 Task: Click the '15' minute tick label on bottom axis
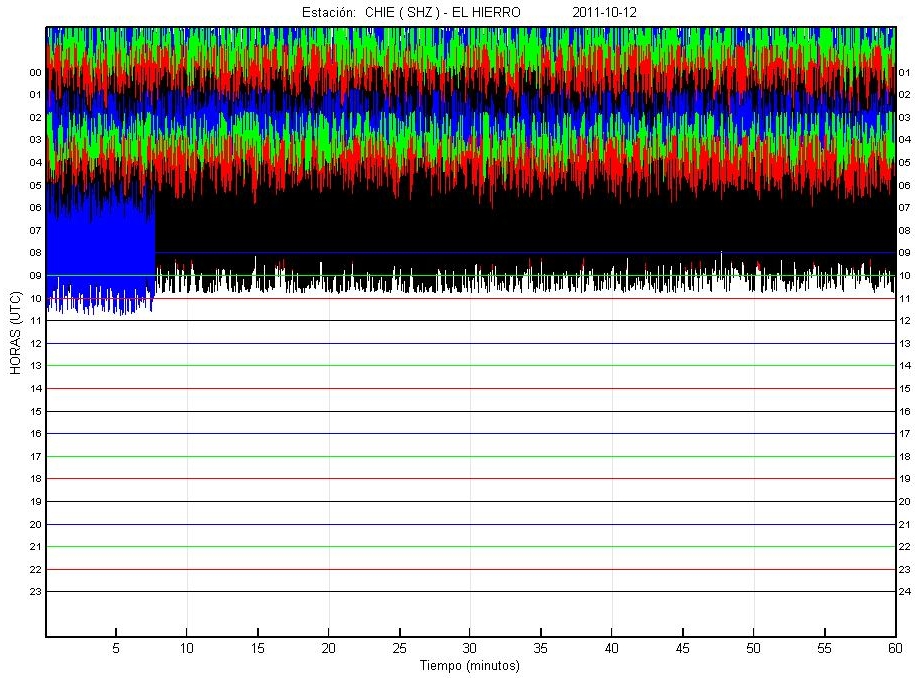coord(258,648)
